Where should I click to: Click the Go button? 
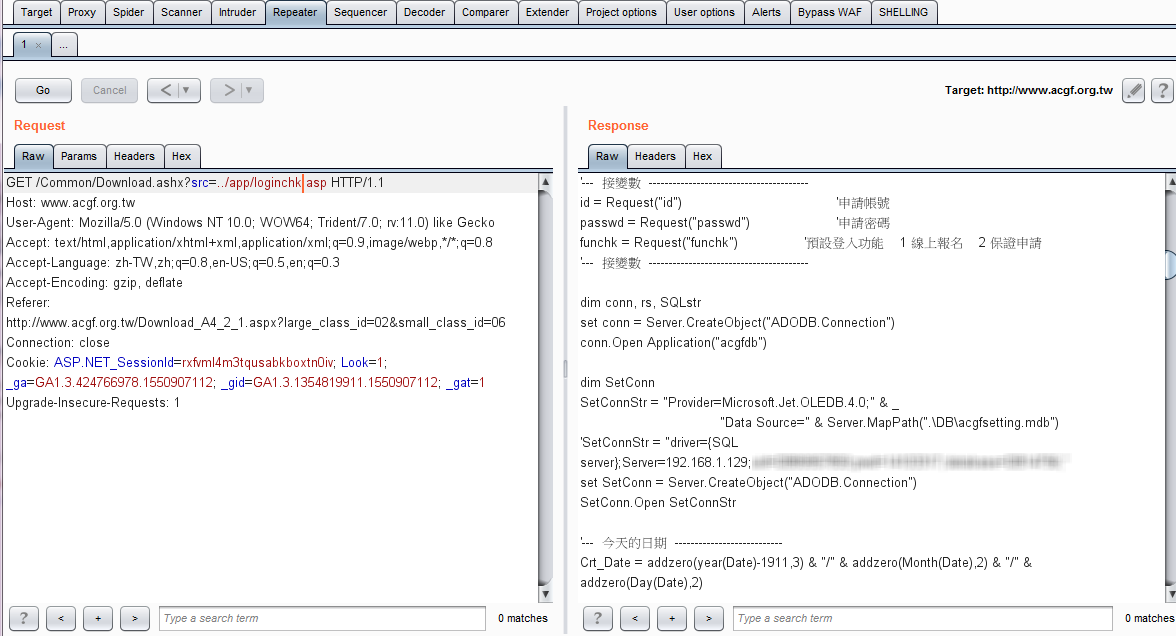coord(44,90)
